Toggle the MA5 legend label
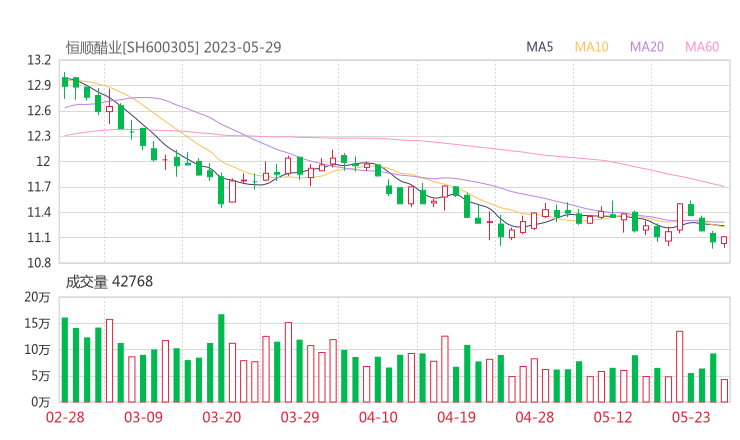The height and width of the screenshot is (440, 740). click(539, 47)
